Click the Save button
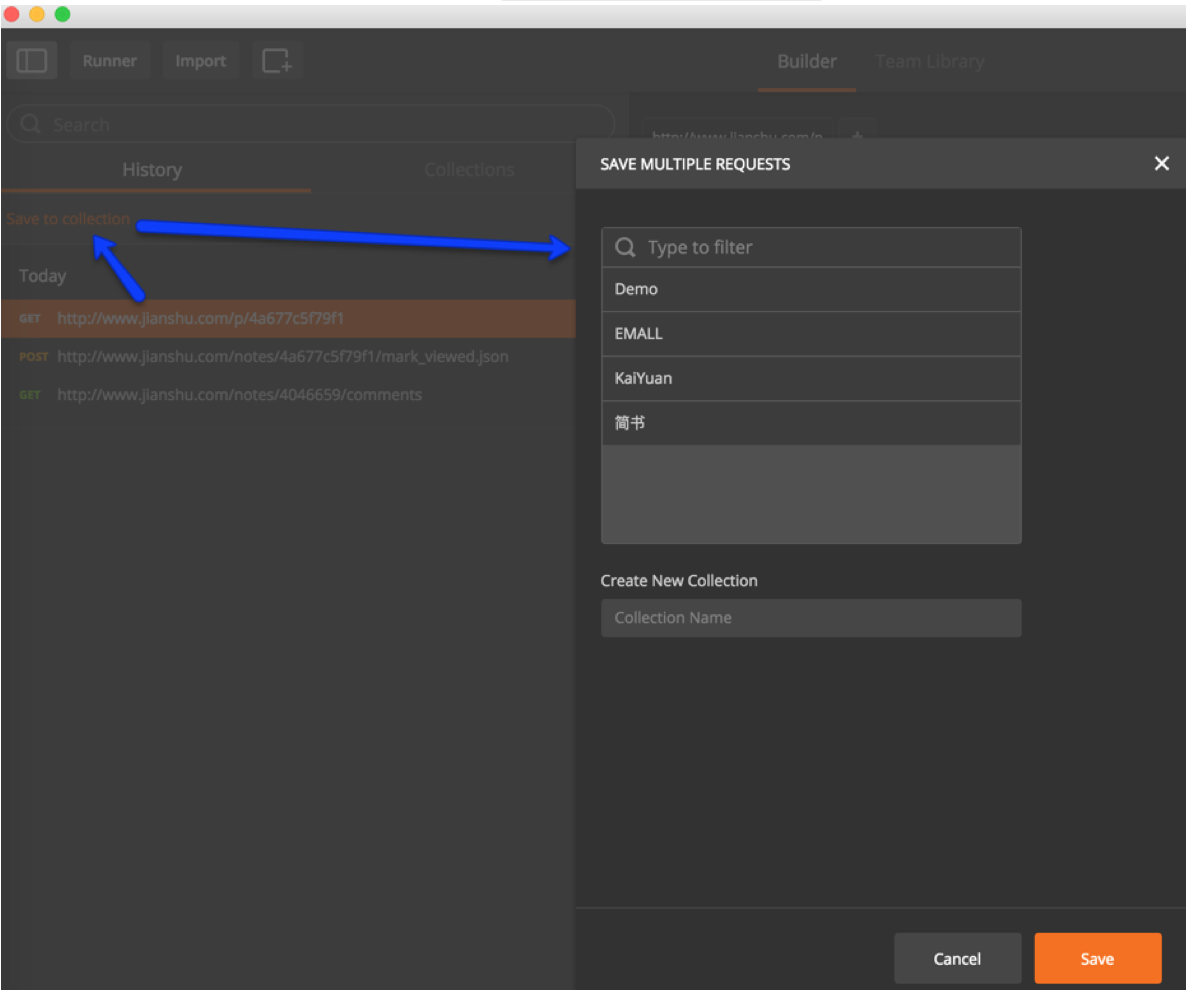Screen dimensions: 1186x990 (x=1098, y=958)
